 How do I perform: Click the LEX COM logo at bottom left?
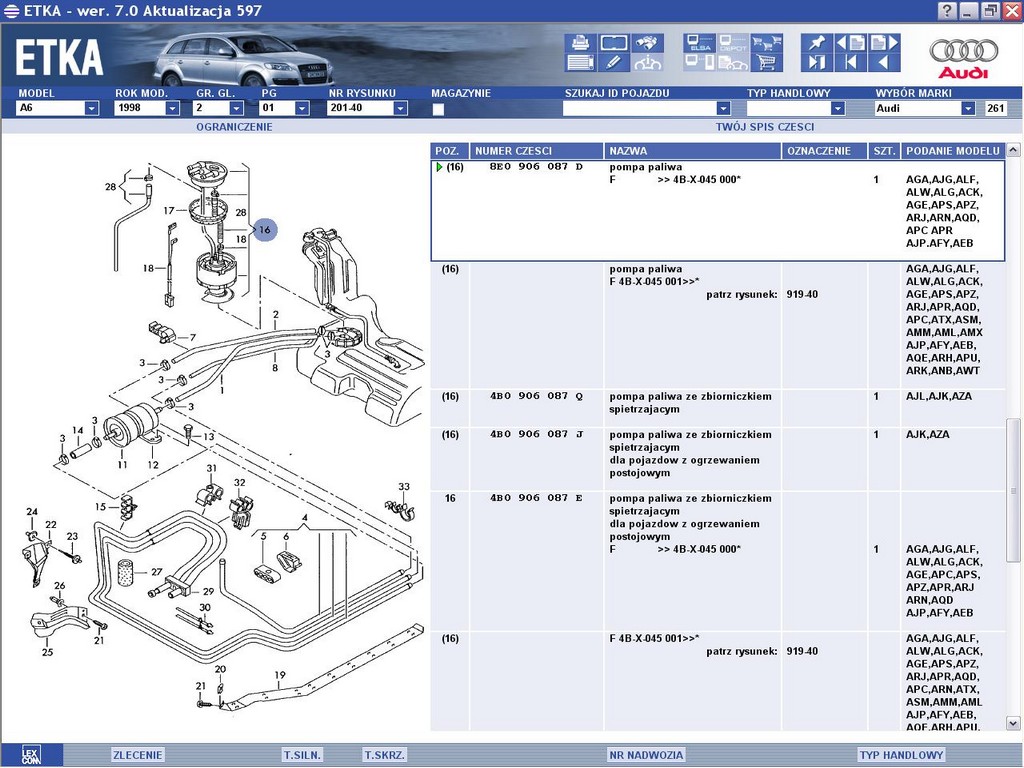[x=31, y=755]
